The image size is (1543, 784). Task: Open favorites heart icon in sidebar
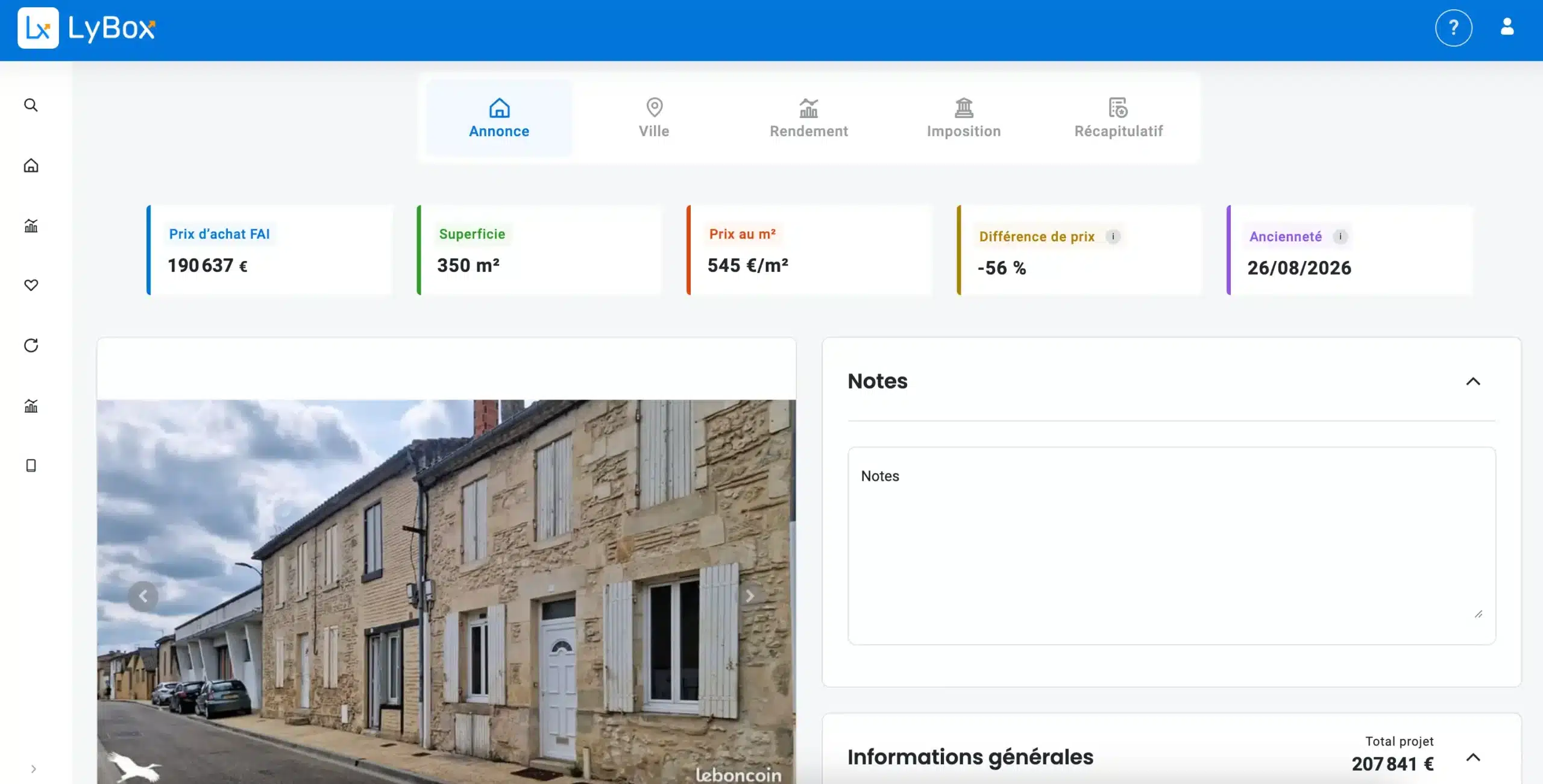[x=31, y=285]
